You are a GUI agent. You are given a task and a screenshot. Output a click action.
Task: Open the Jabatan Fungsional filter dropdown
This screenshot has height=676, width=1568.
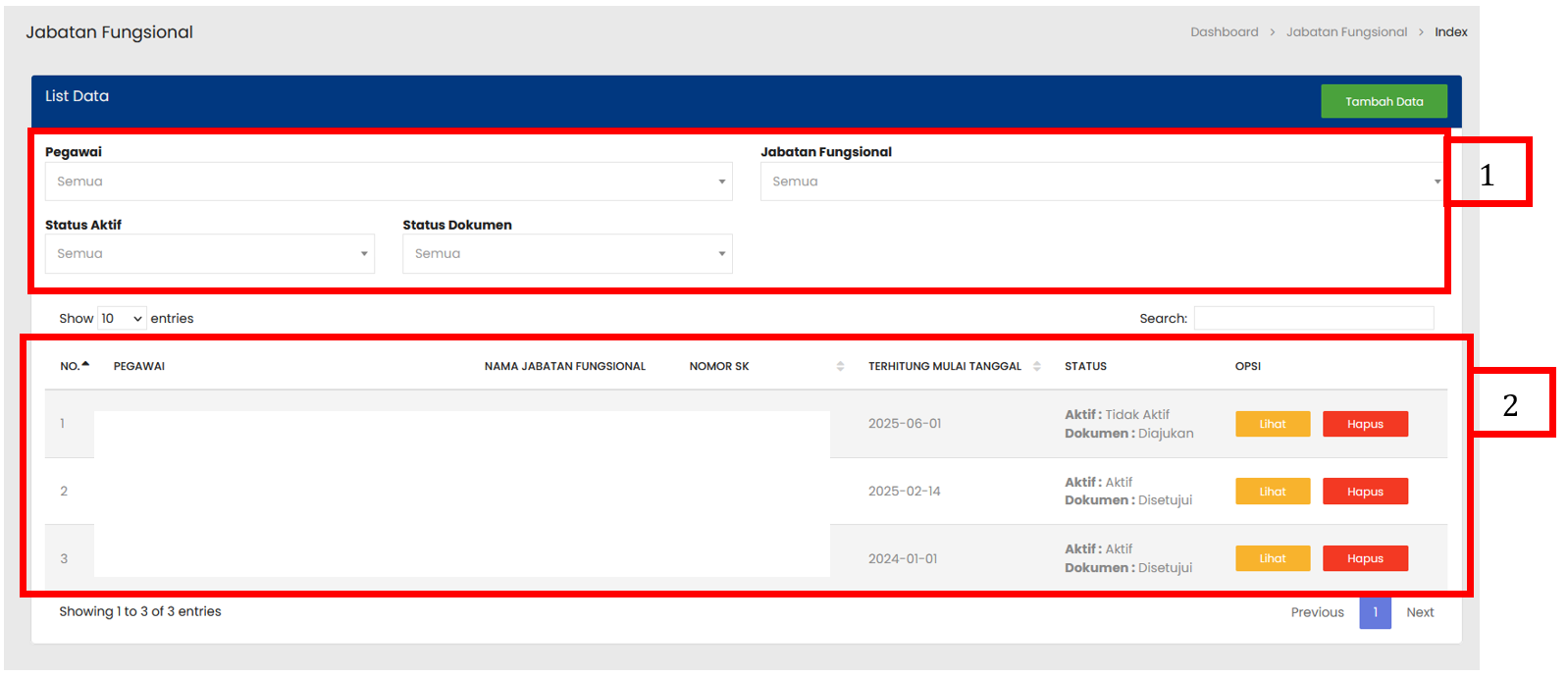pos(1101,182)
